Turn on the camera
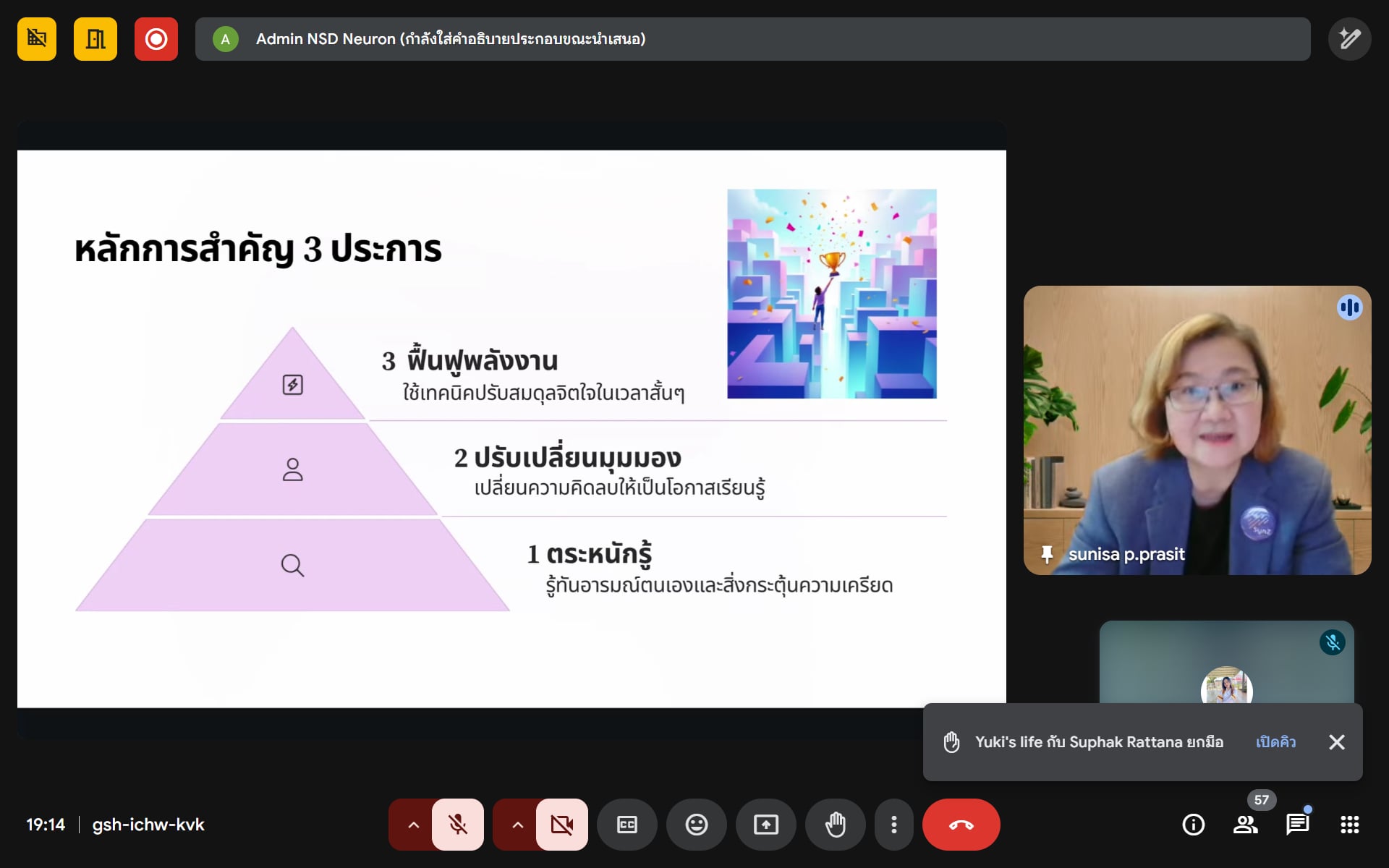The height and width of the screenshot is (868, 1389). (x=562, y=825)
